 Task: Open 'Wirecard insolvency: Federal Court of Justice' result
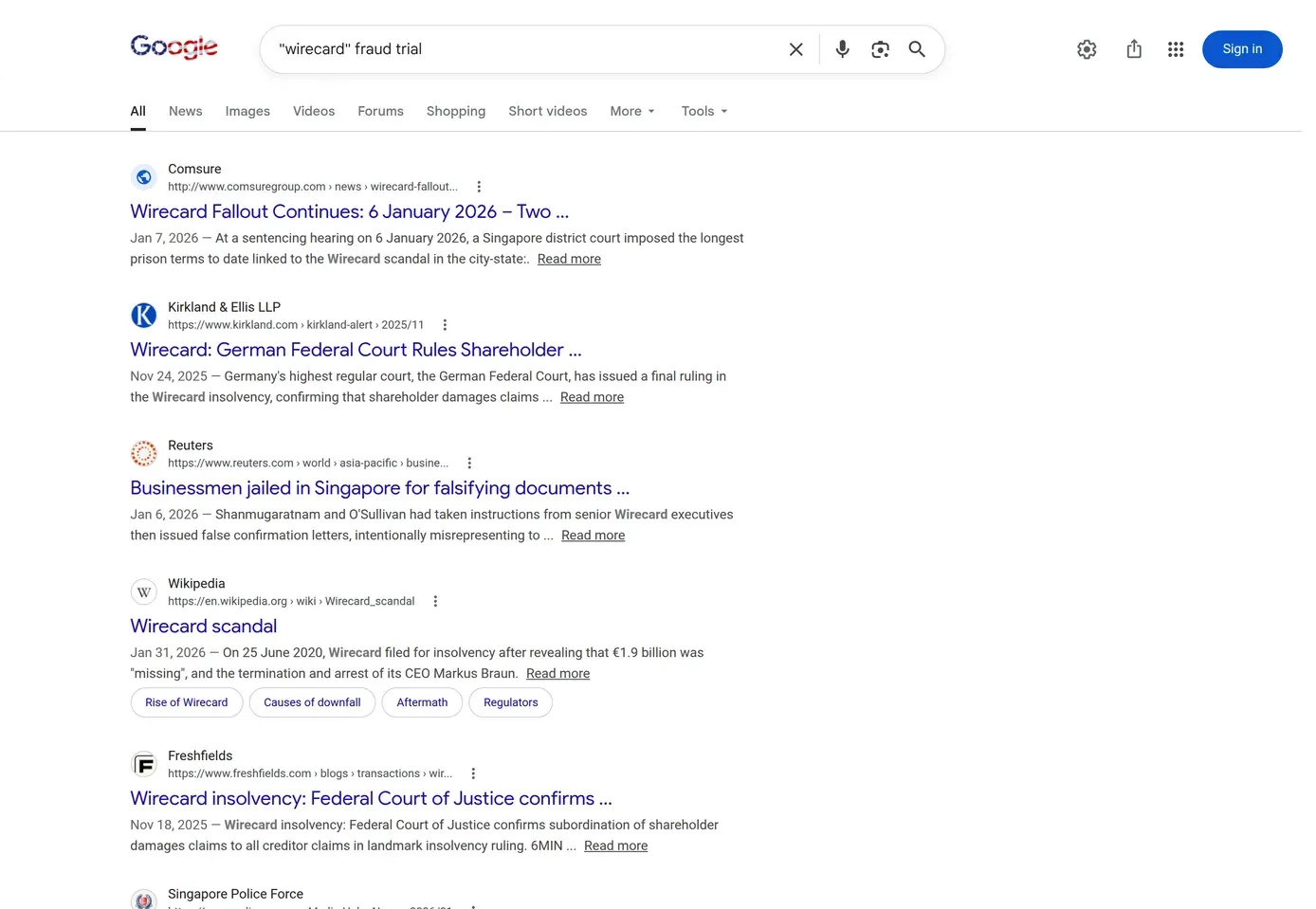click(371, 799)
